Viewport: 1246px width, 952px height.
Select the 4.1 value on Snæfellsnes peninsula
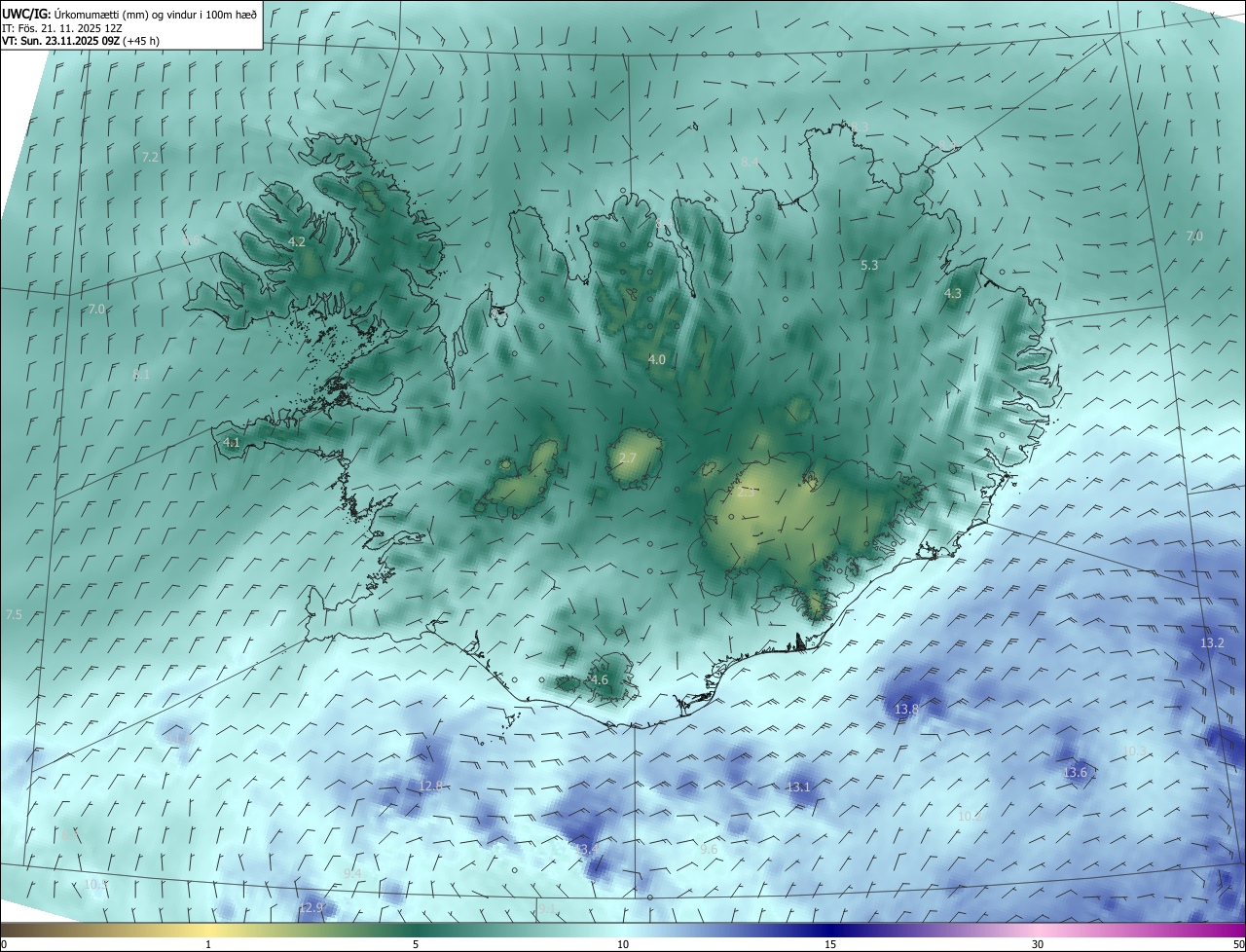point(232,442)
